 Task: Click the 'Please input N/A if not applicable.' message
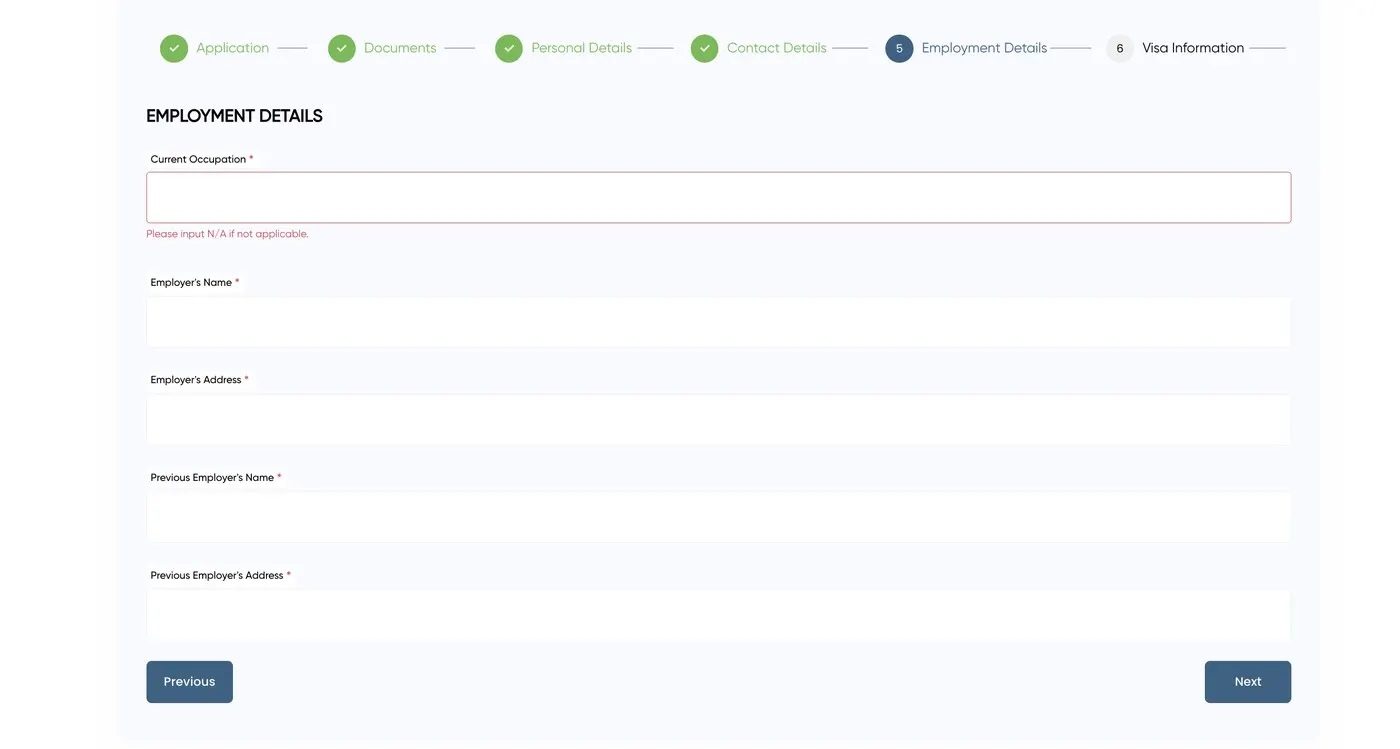[227, 234]
